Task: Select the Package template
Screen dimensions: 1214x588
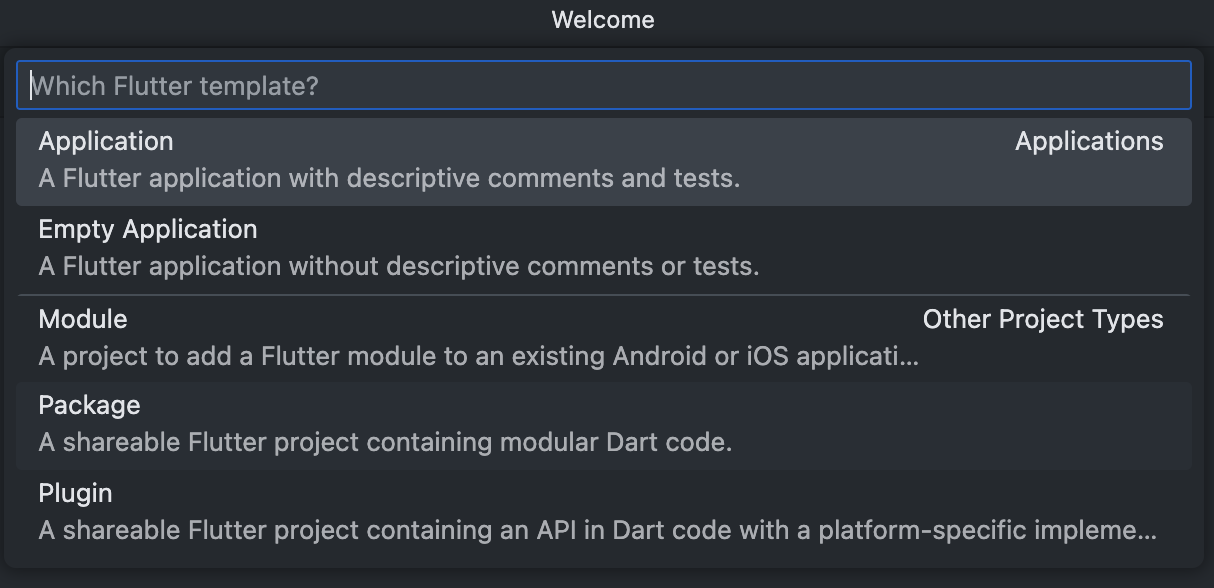Action: pyautogui.click(x=603, y=426)
